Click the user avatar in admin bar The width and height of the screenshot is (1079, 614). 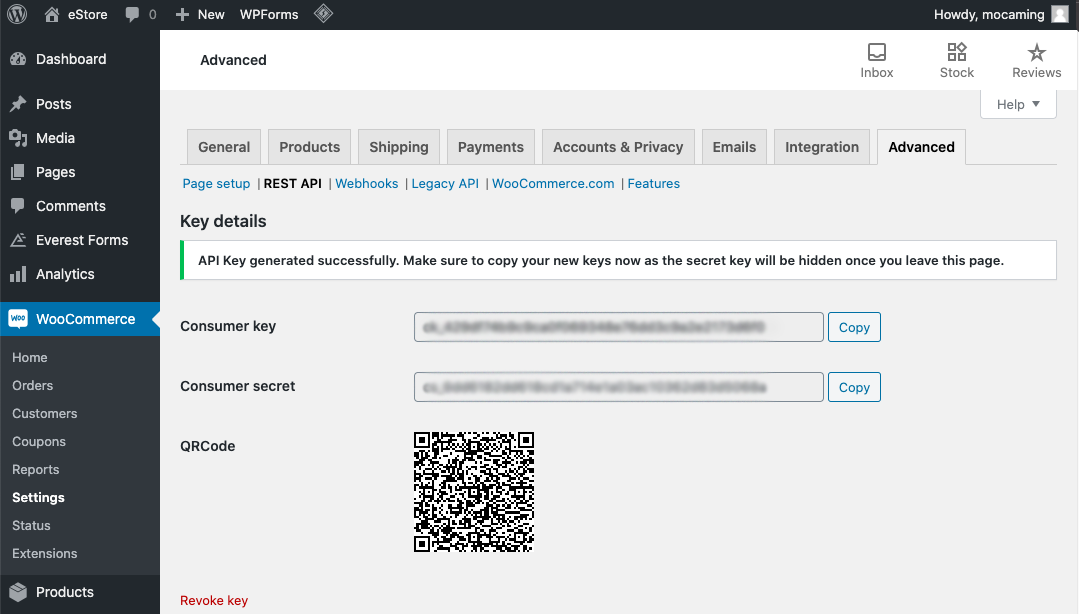pyautogui.click(x=1060, y=14)
